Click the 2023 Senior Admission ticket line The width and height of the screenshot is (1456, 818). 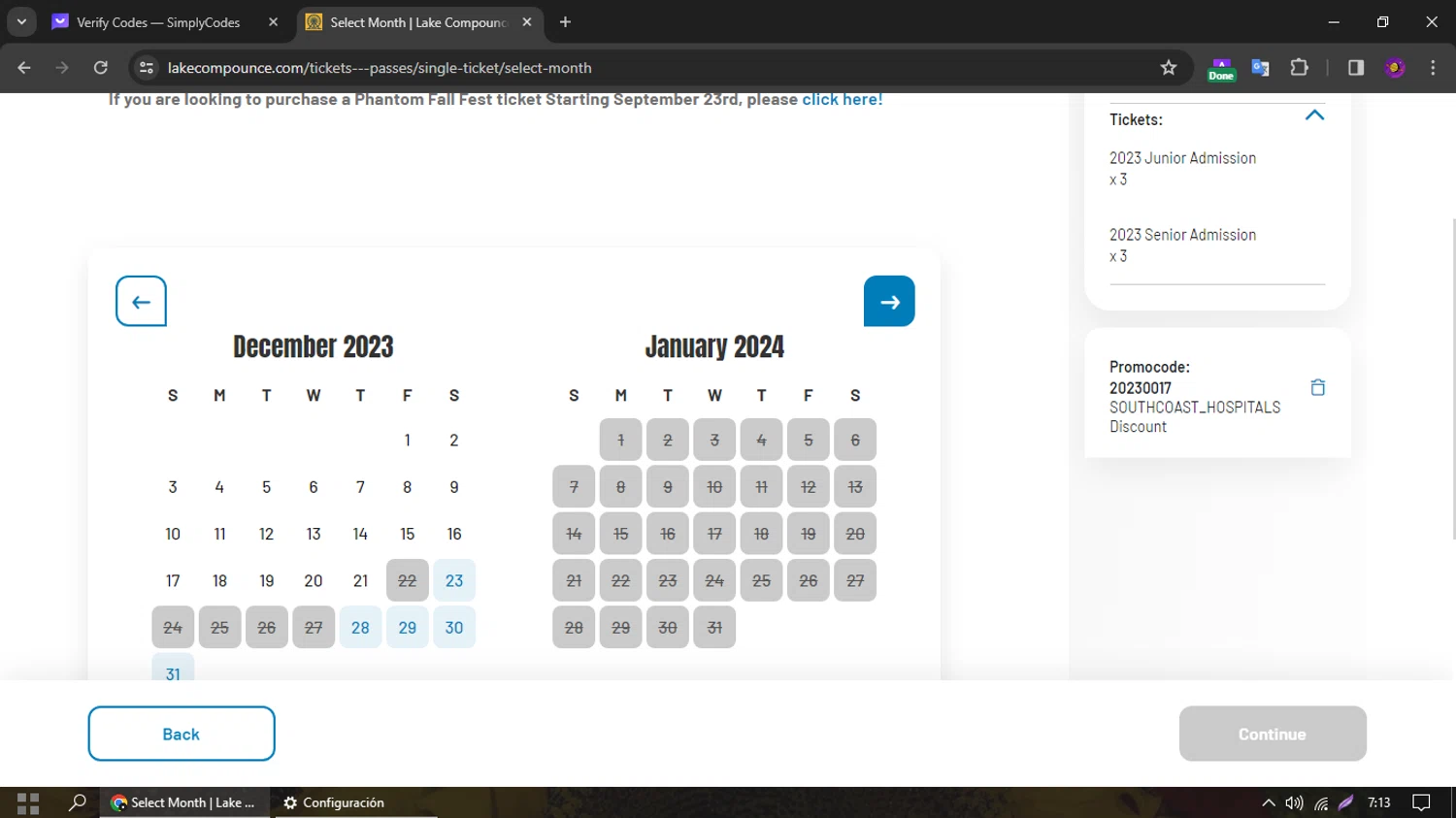coord(1182,245)
